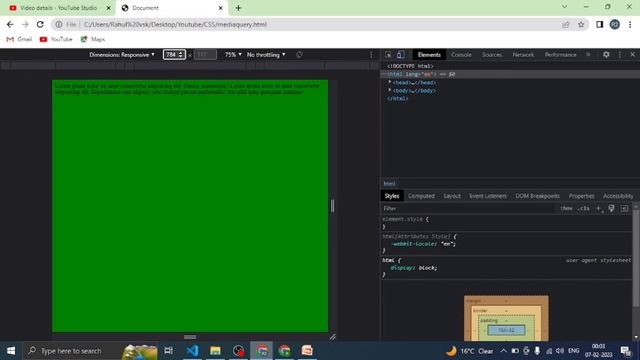Adjust width with the stepper arrows
This screenshot has height=360, width=640.
(x=181, y=55)
